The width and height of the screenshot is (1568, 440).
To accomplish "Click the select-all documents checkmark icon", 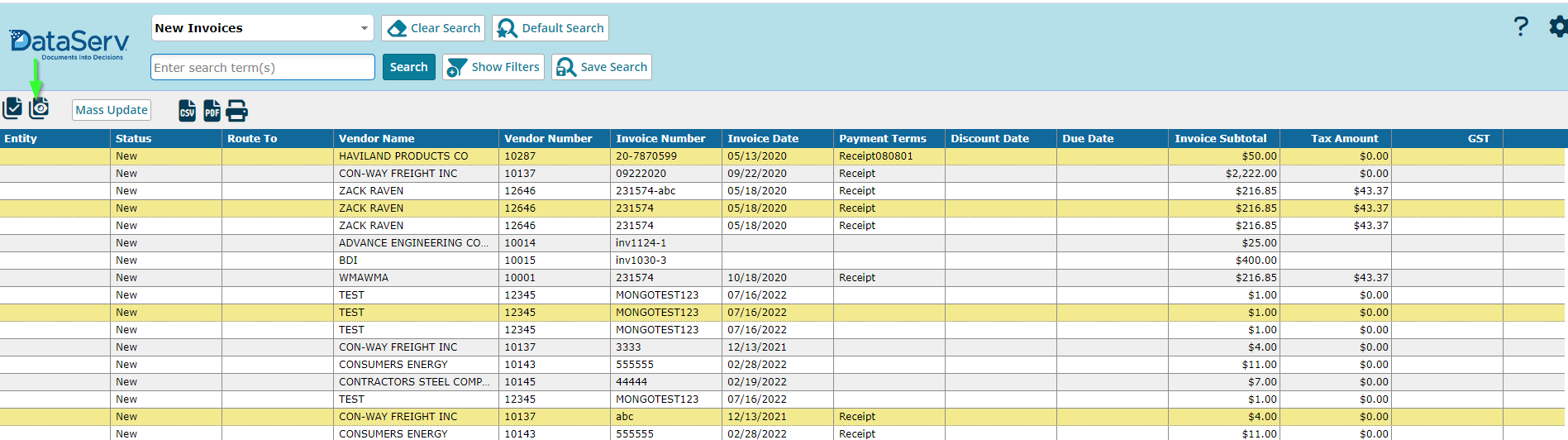I will (12, 108).
